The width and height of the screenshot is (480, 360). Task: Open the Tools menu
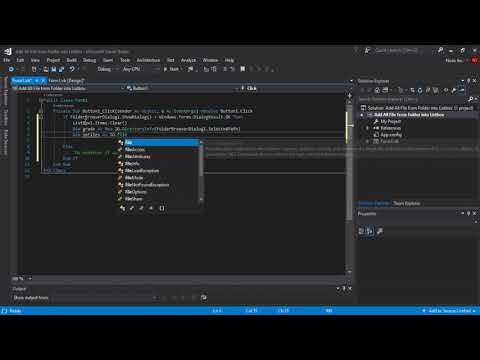125,60
